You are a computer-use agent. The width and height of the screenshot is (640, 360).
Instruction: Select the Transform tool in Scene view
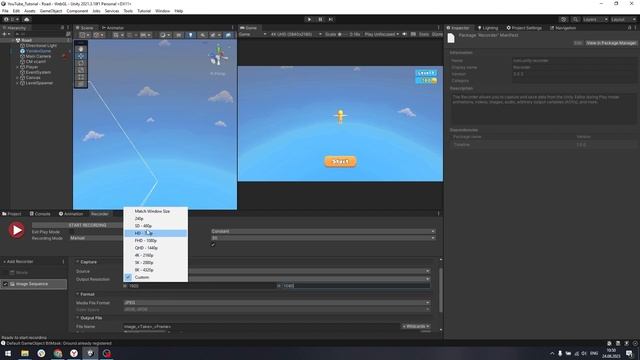click(81, 84)
